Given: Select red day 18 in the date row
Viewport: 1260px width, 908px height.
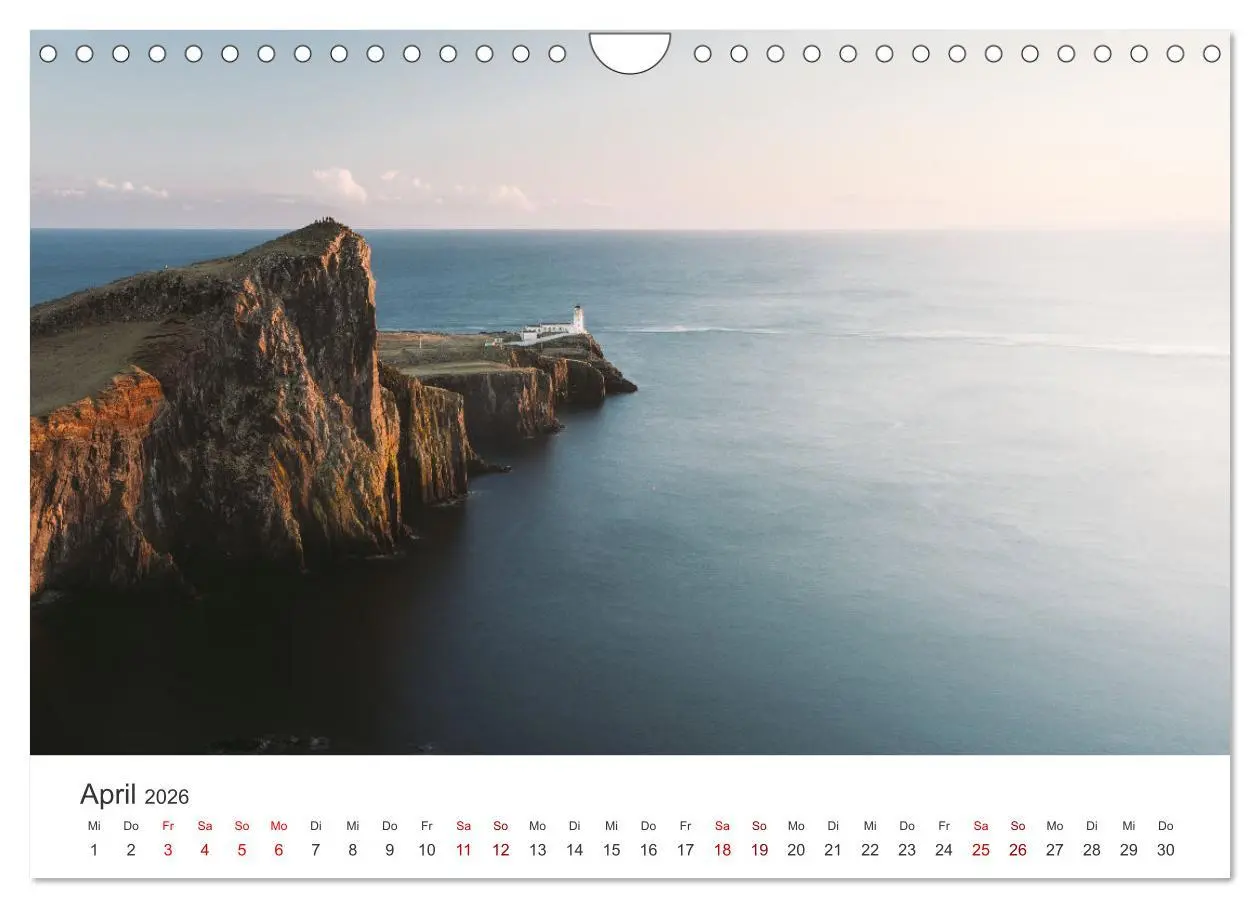Looking at the screenshot, I should (723, 850).
